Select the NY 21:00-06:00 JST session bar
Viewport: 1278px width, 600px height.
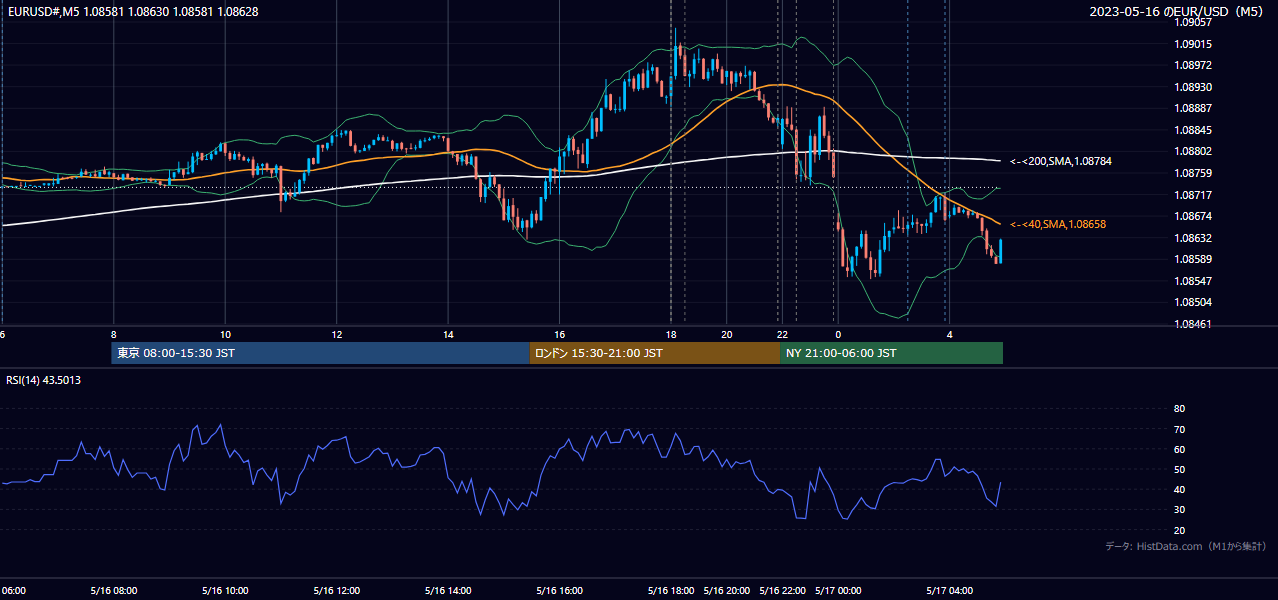891,353
